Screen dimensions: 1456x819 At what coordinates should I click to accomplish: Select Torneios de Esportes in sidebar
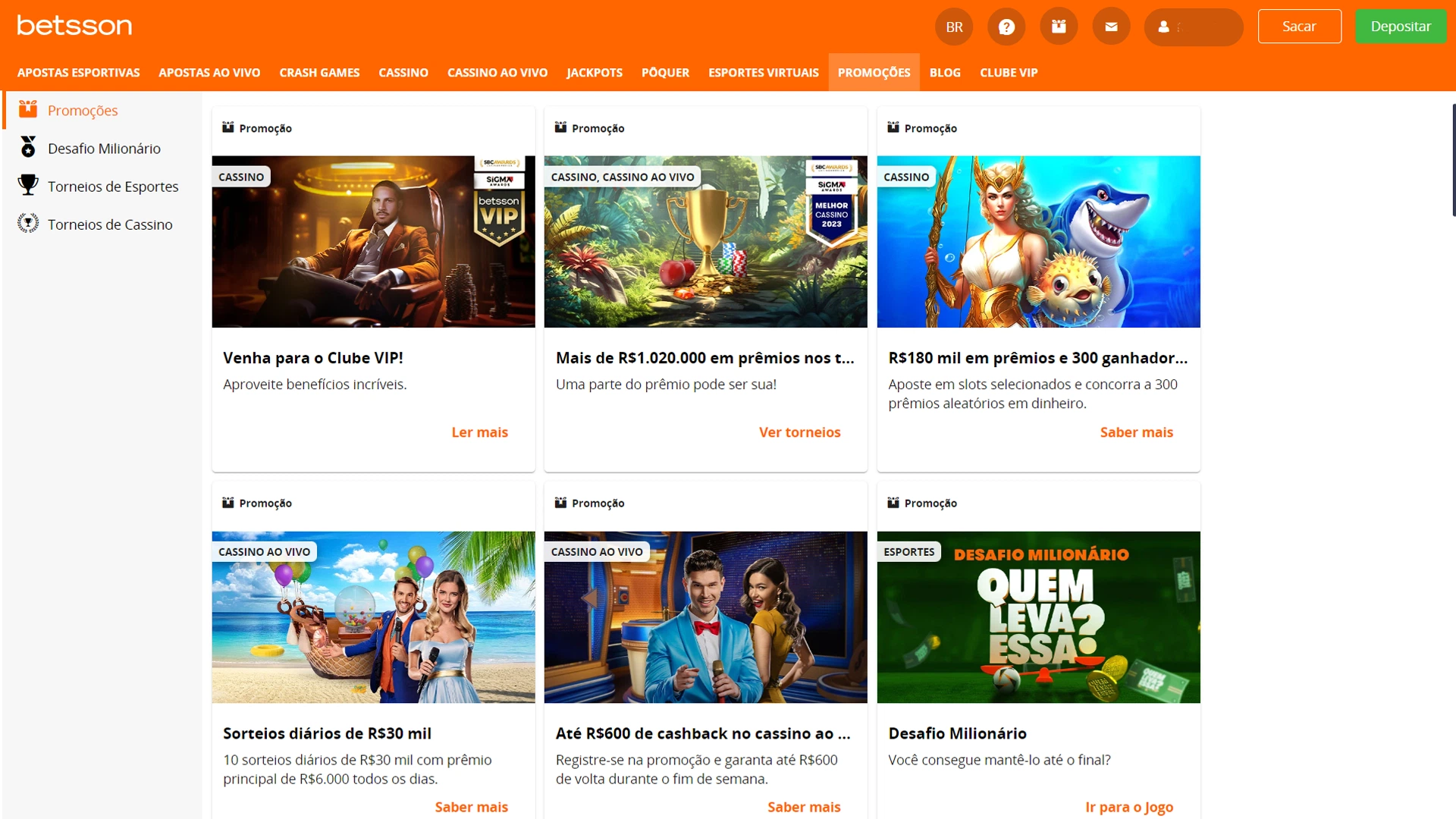tap(113, 187)
